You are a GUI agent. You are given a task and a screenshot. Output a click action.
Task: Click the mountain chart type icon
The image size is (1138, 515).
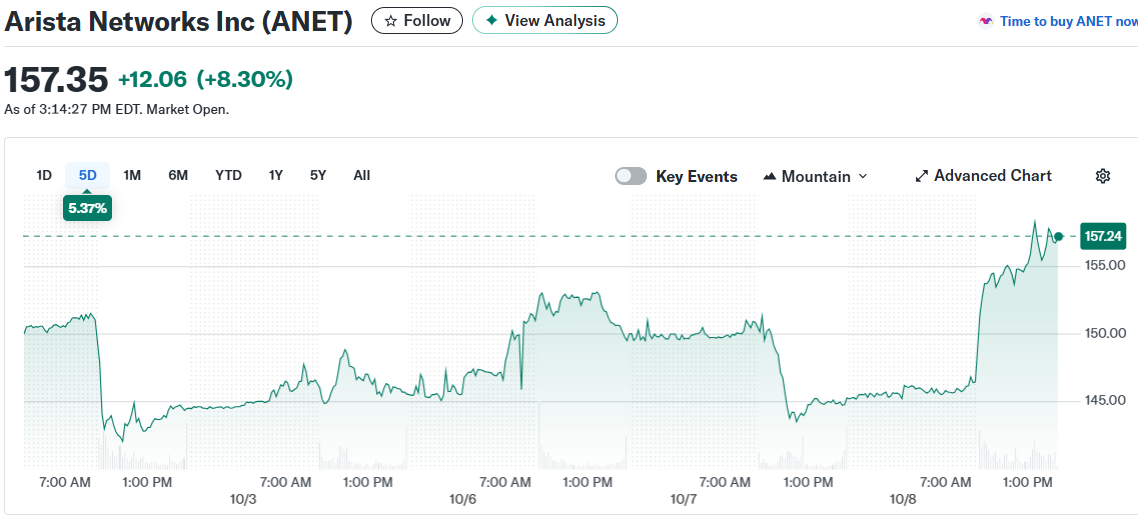point(769,177)
